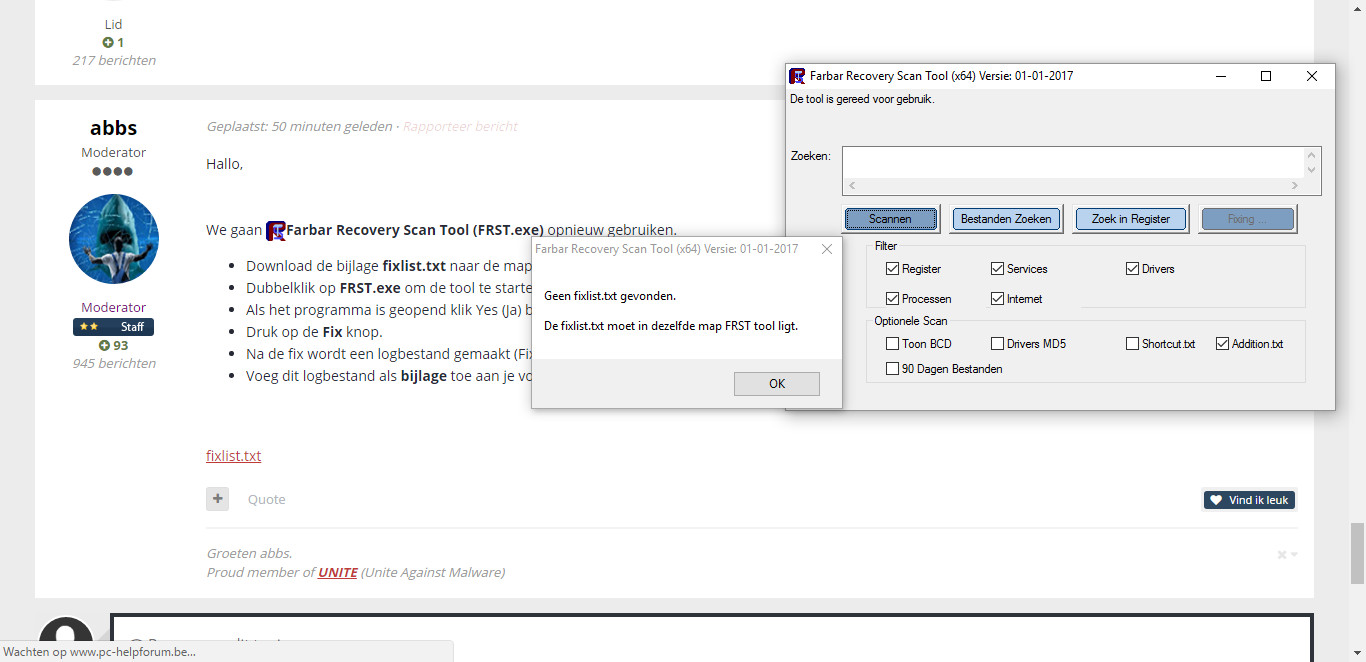Click the FRST icon in the post text
This screenshot has height=662, width=1366.
276,231
